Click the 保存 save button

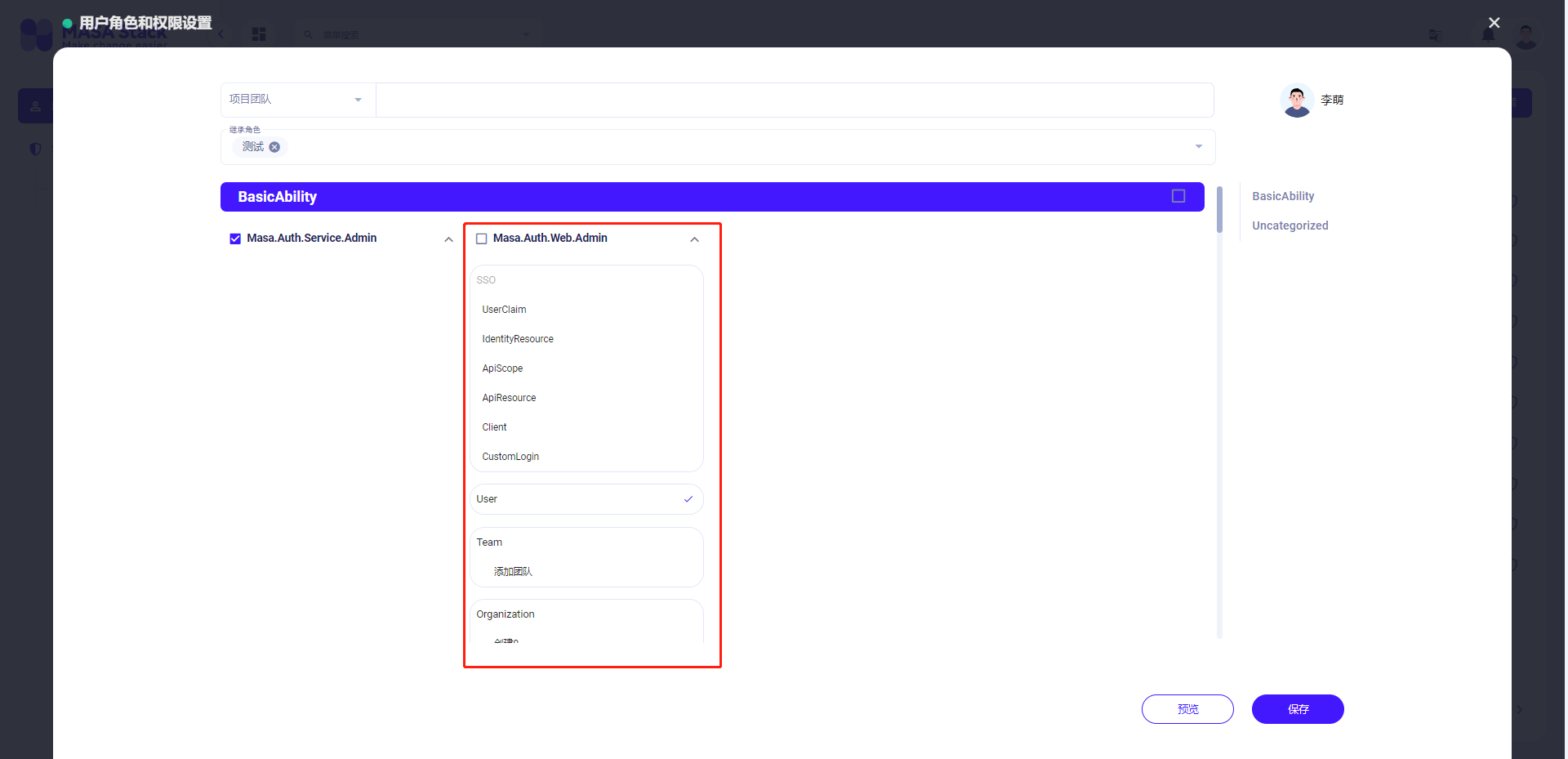coord(1297,709)
